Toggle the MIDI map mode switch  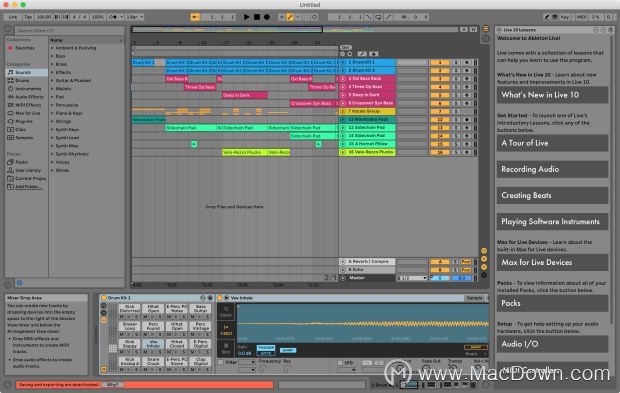click(x=581, y=17)
